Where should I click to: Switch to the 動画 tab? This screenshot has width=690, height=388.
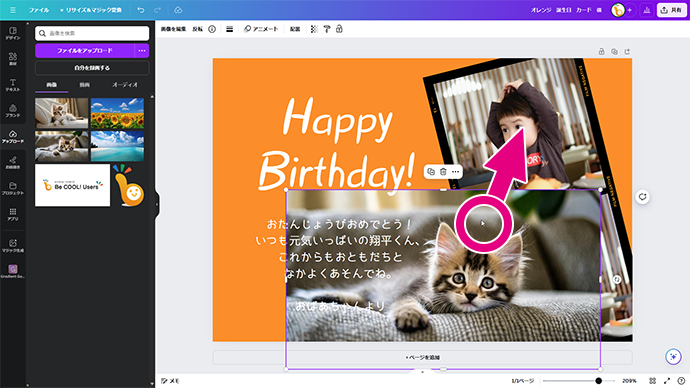84,84
